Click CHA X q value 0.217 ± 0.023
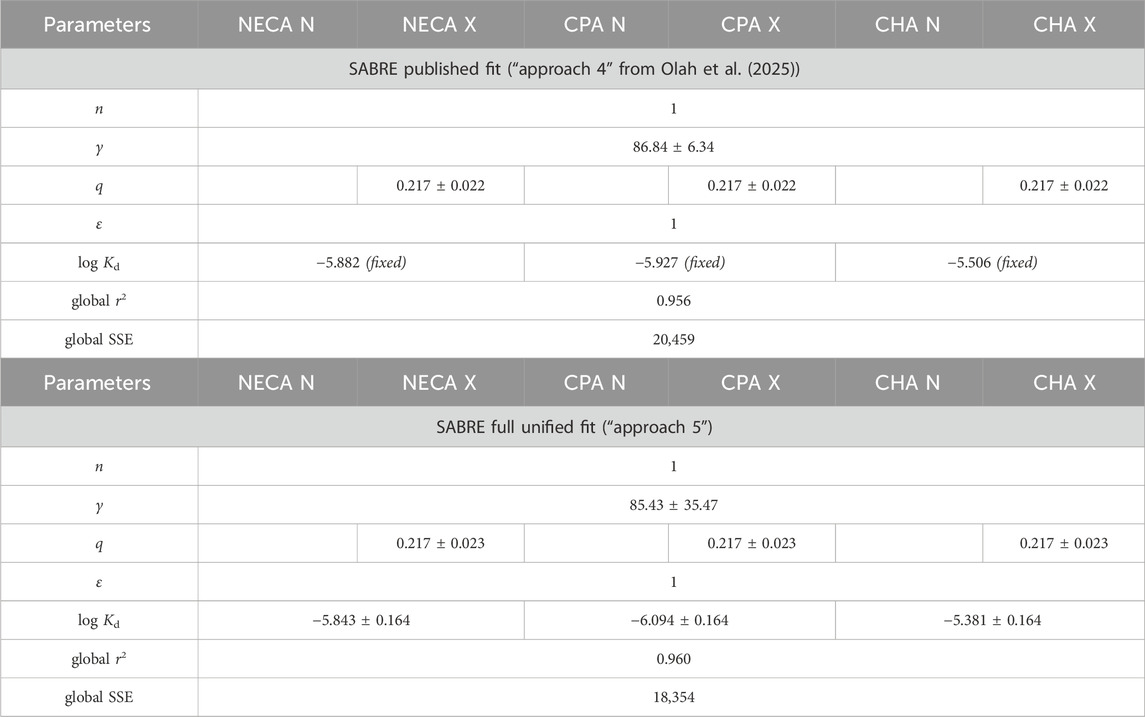 1064,544
